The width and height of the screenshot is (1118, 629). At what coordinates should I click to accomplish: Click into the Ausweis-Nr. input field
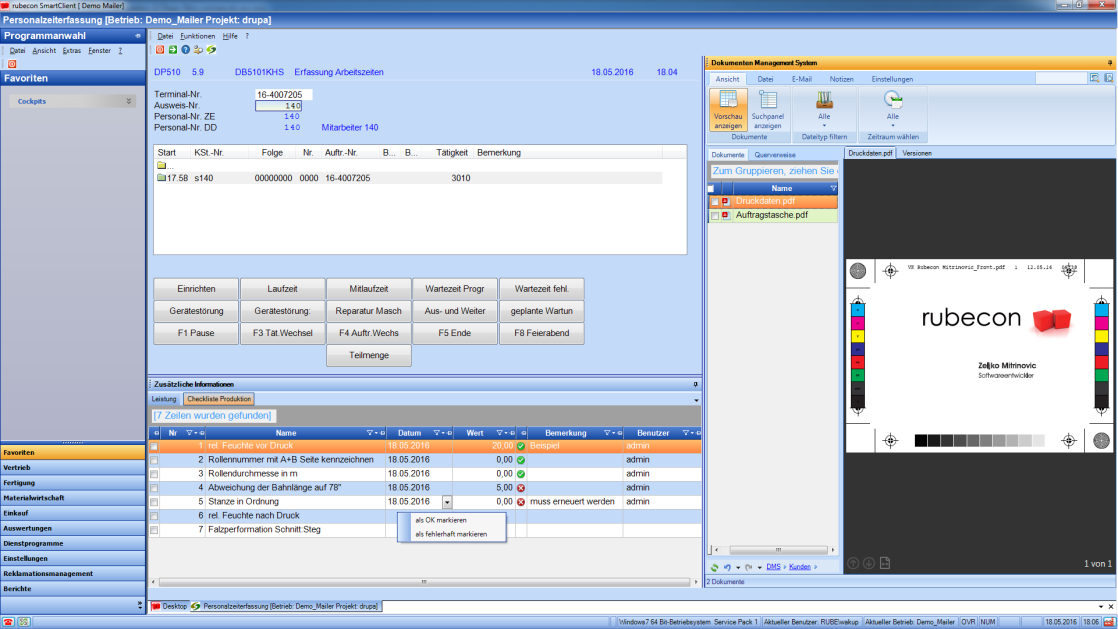(278, 106)
